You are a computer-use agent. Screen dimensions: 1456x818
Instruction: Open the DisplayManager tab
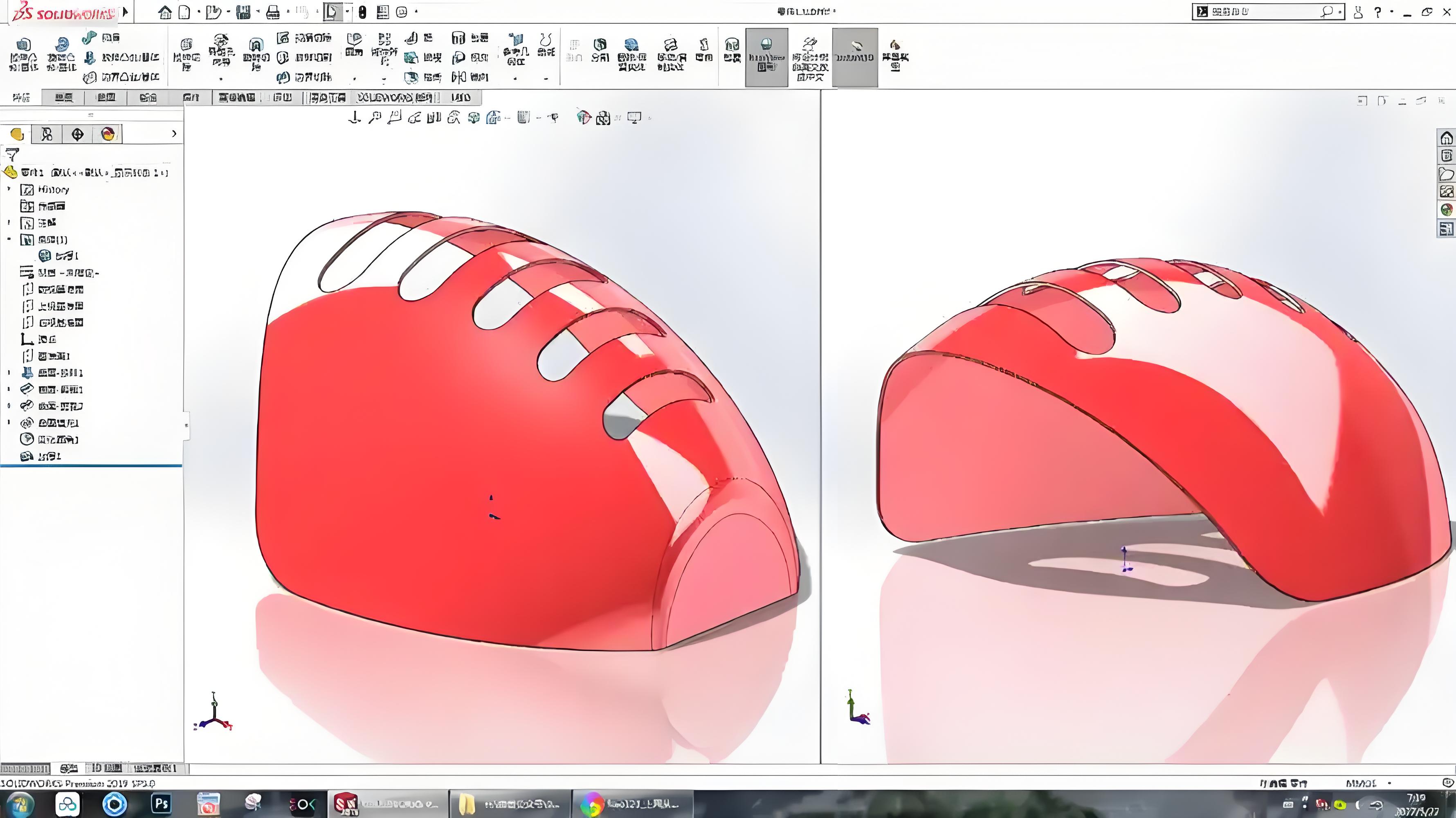click(108, 134)
